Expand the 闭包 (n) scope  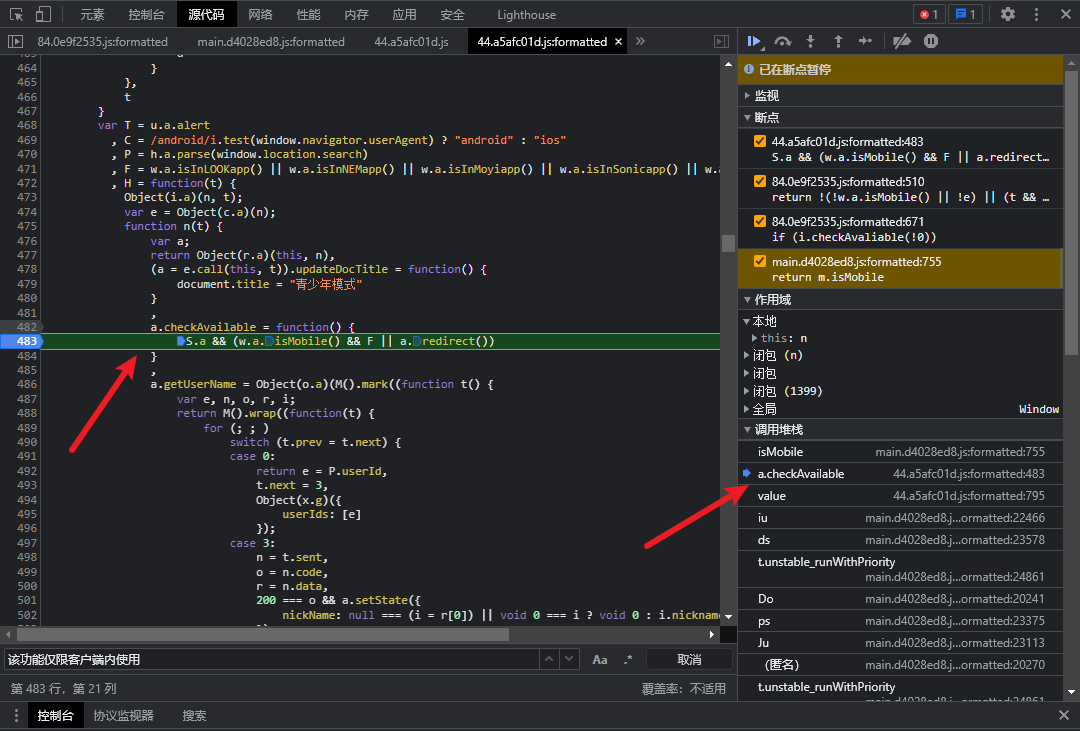747,356
